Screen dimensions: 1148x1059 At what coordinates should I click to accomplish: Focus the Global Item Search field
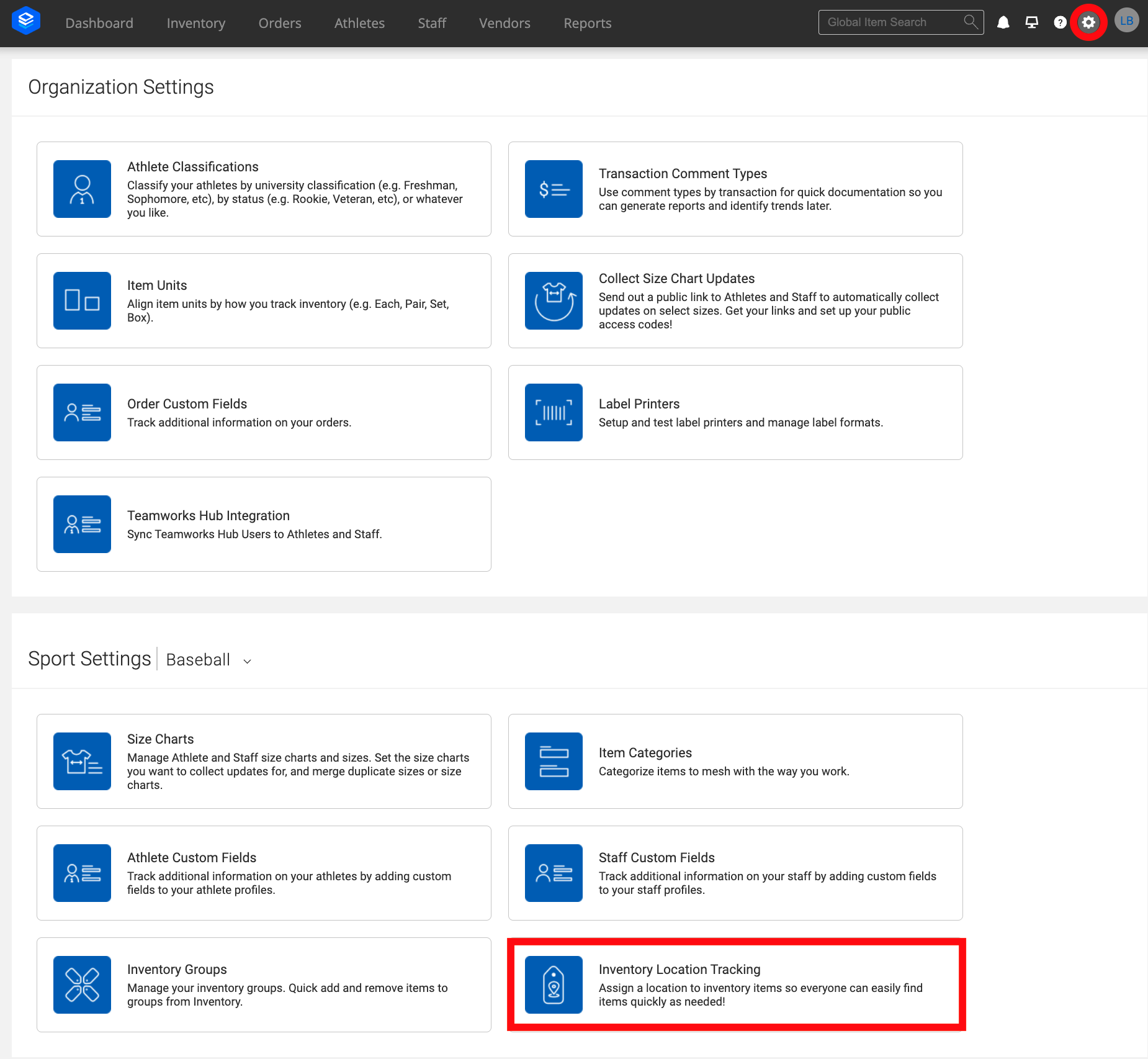tap(901, 22)
